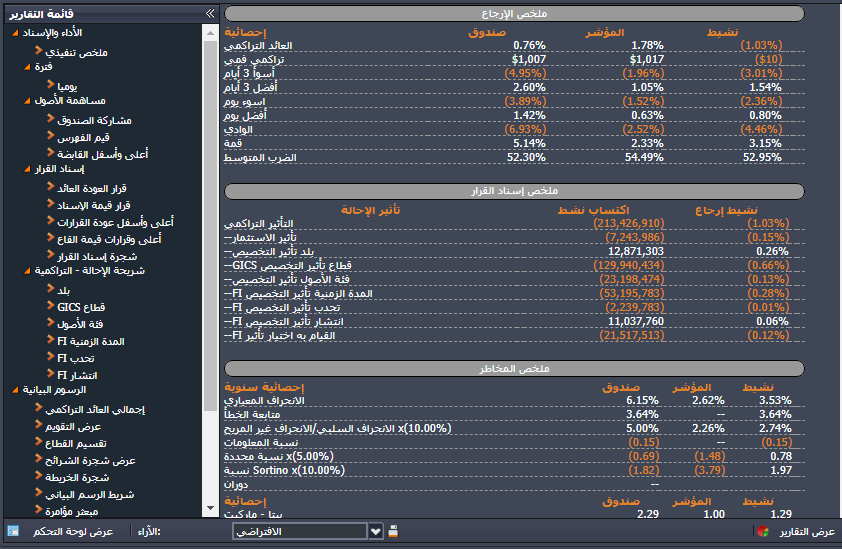Select the ملخص المخاطر section header
842x549 pixels.
[x=513, y=368]
